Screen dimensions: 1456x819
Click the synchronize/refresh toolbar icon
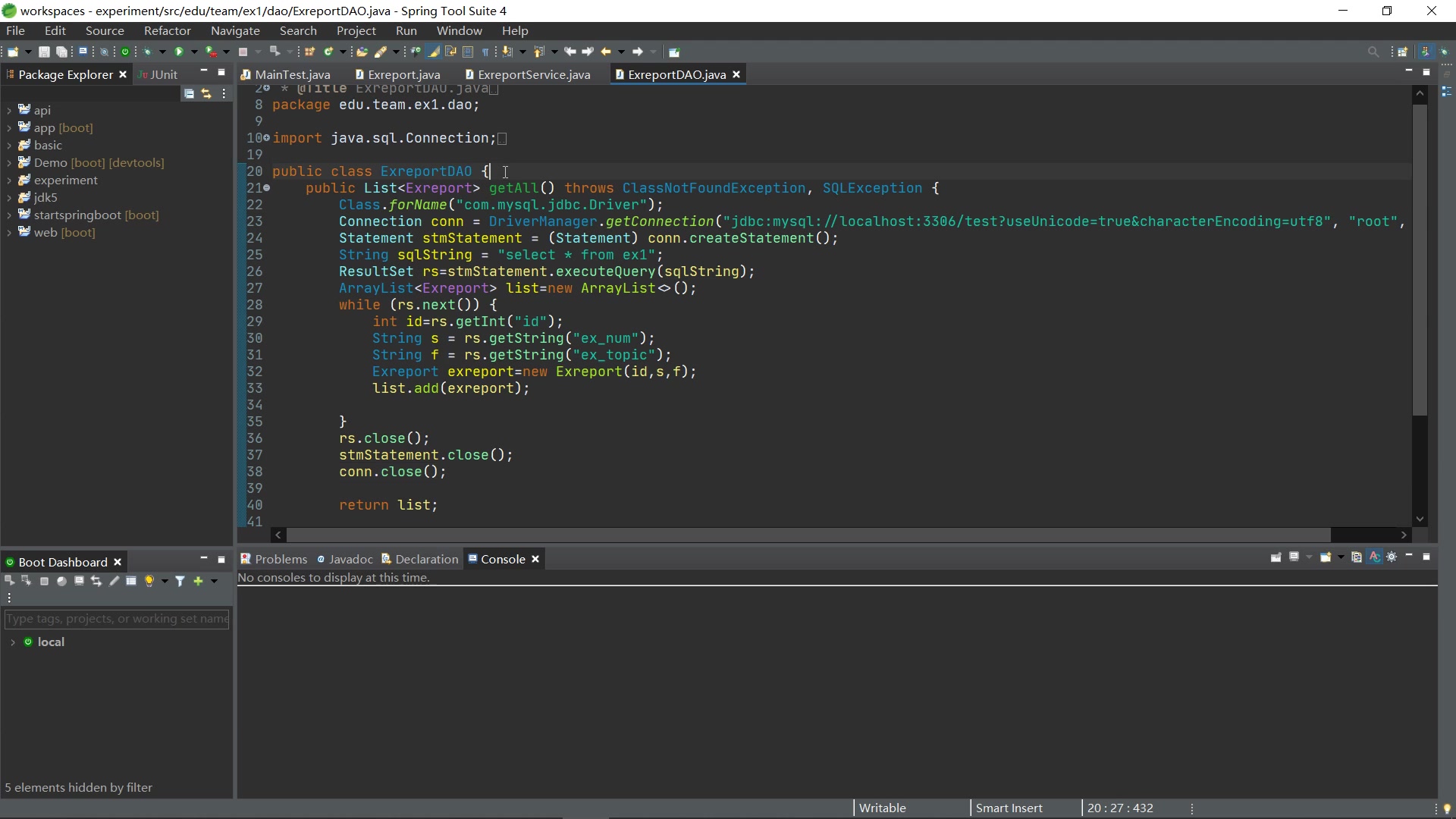(206, 93)
